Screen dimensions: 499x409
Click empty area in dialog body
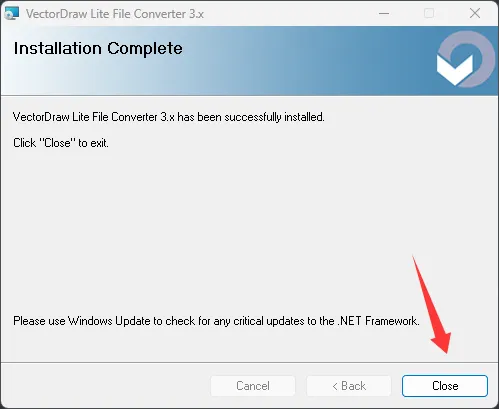[x=233, y=227]
